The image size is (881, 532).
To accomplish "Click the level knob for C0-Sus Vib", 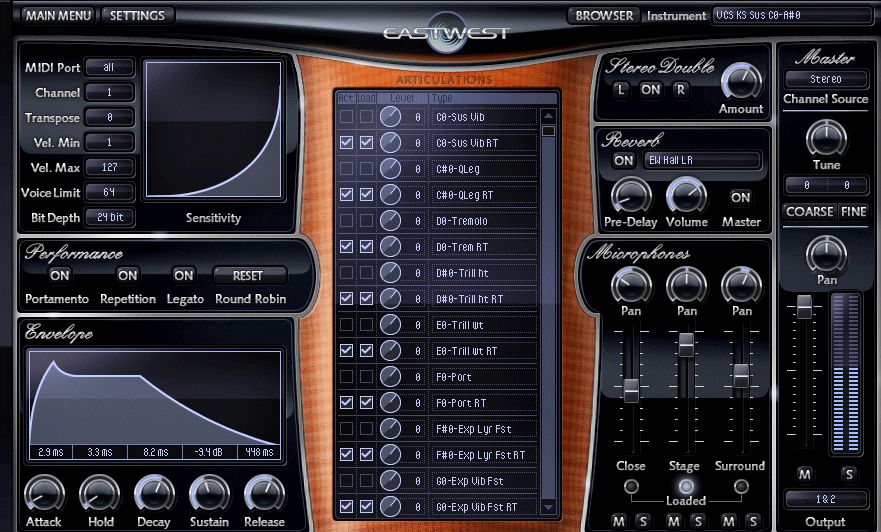I will pos(390,117).
